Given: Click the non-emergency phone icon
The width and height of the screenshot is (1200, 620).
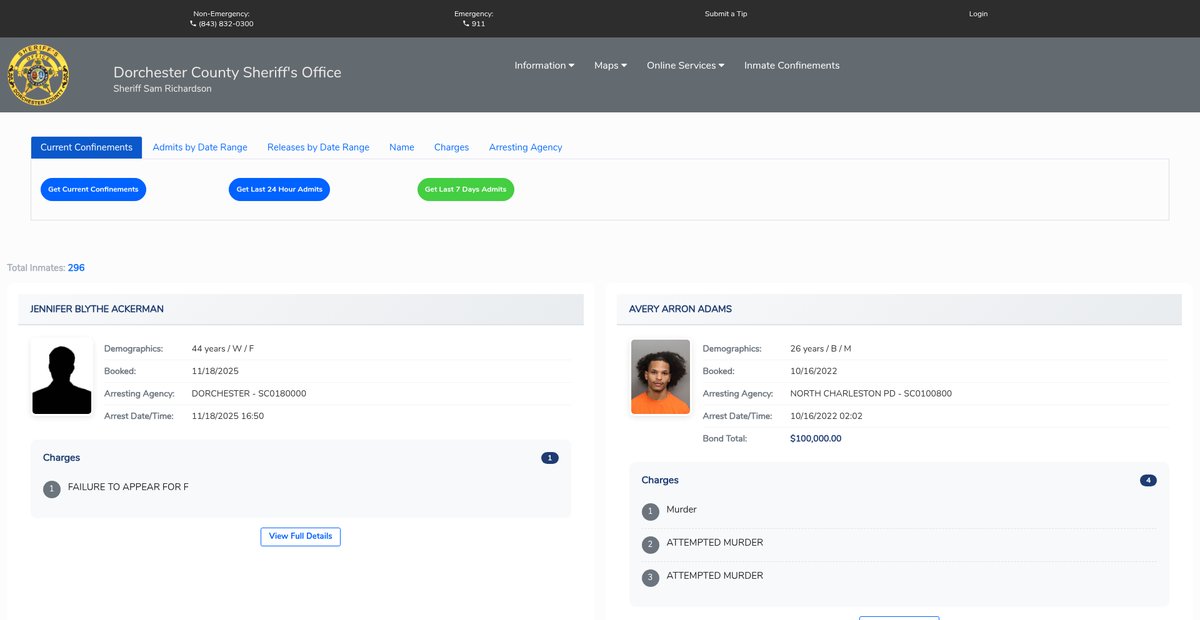Looking at the screenshot, I should (193, 24).
